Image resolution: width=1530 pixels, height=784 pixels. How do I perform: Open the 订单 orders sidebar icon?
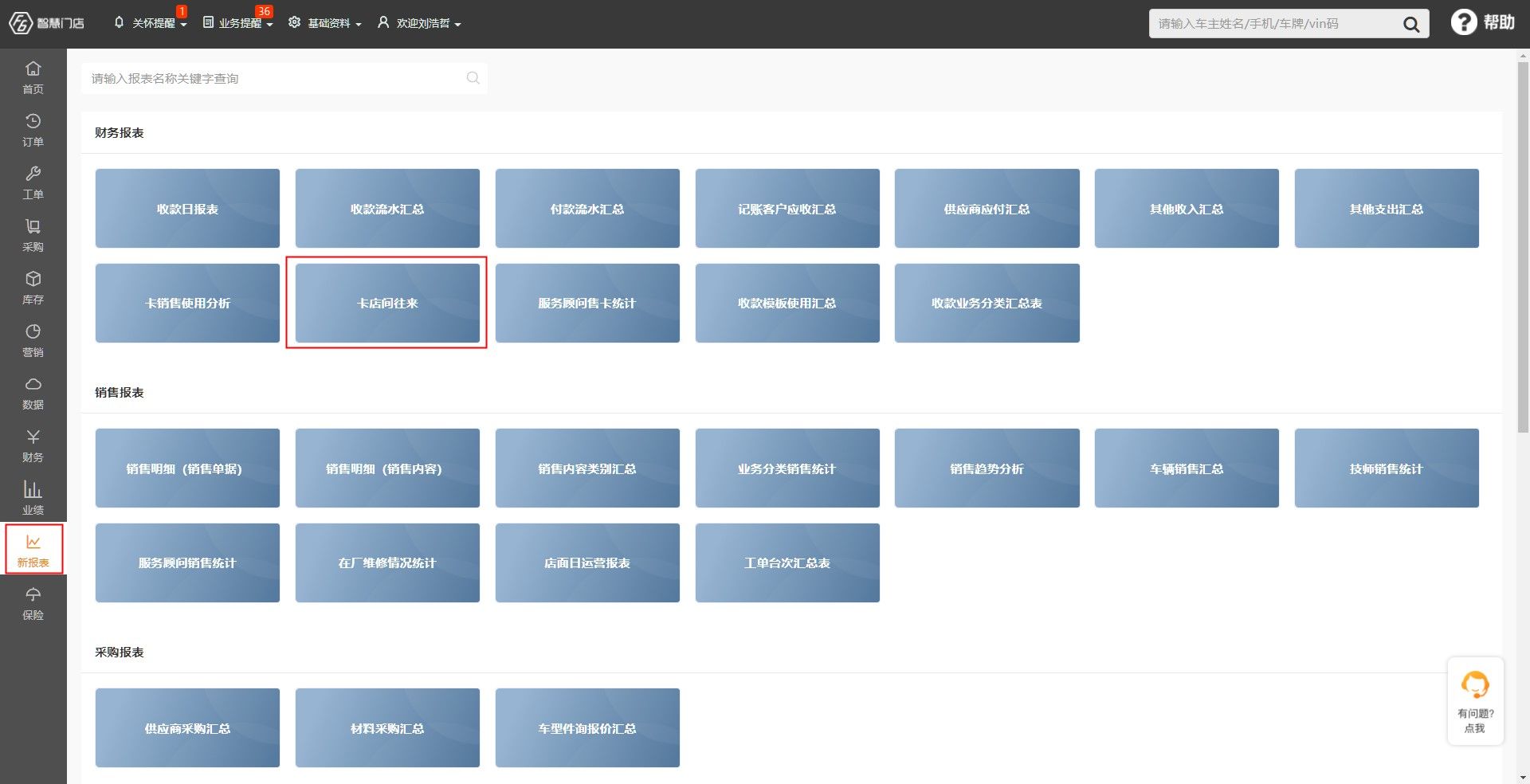33,130
